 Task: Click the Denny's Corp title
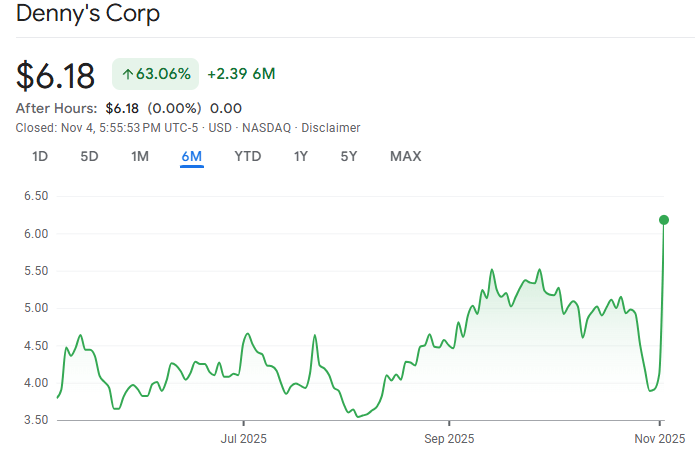(88, 13)
